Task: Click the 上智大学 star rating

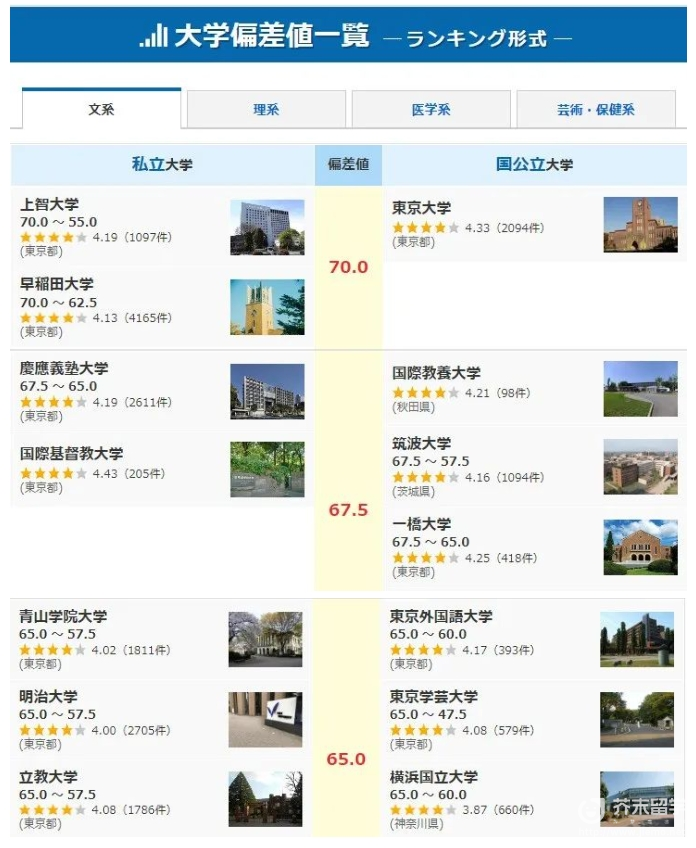Action: pyautogui.click(x=53, y=237)
